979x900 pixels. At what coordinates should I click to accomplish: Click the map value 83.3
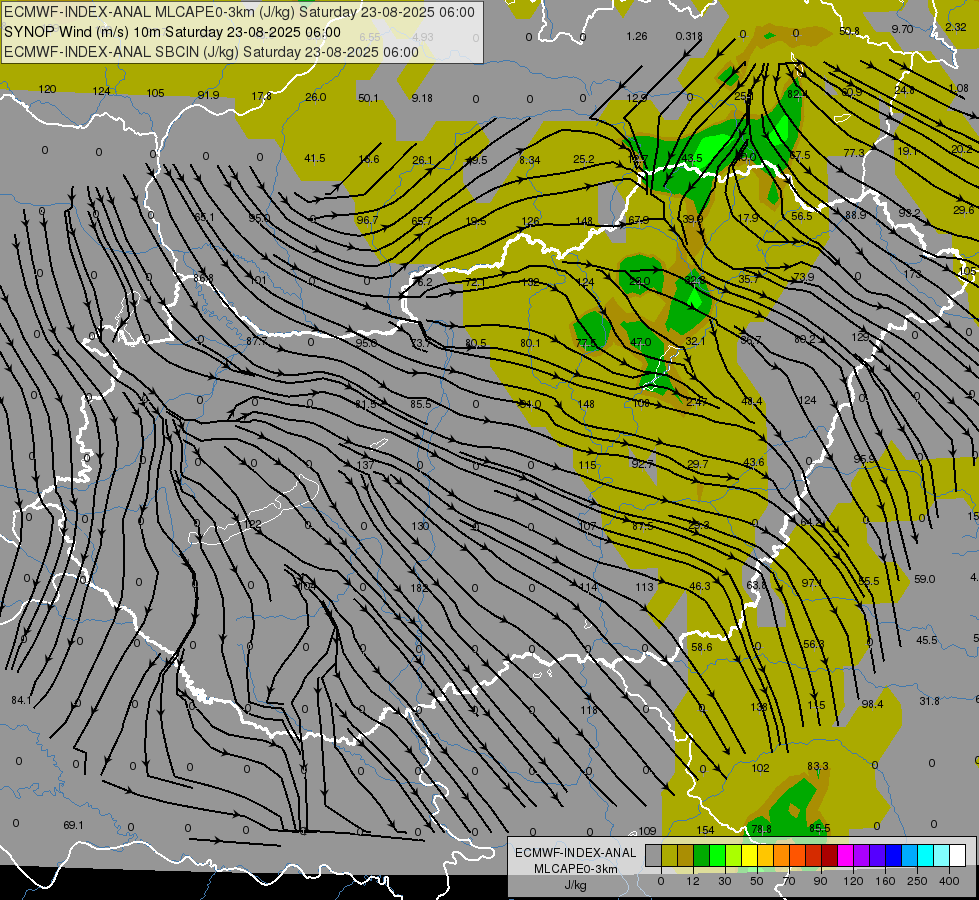coord(818,766)
